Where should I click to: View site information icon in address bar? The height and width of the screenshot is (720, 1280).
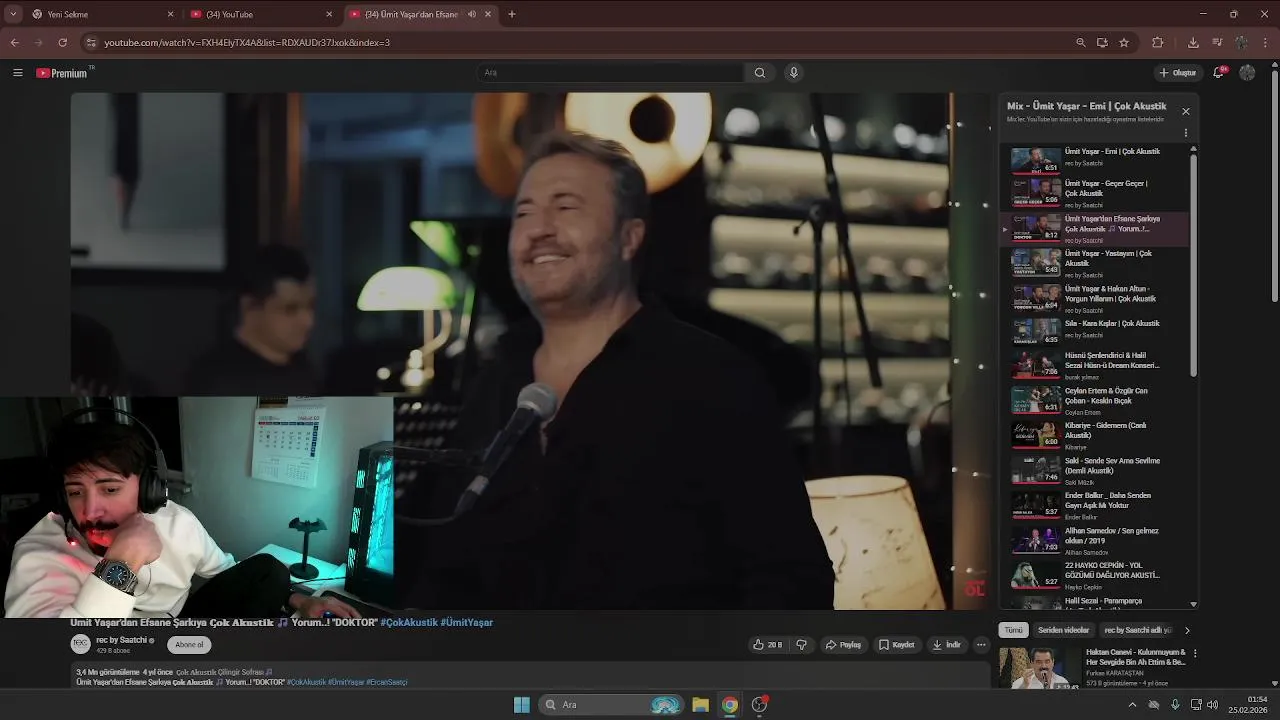(91, 43)
